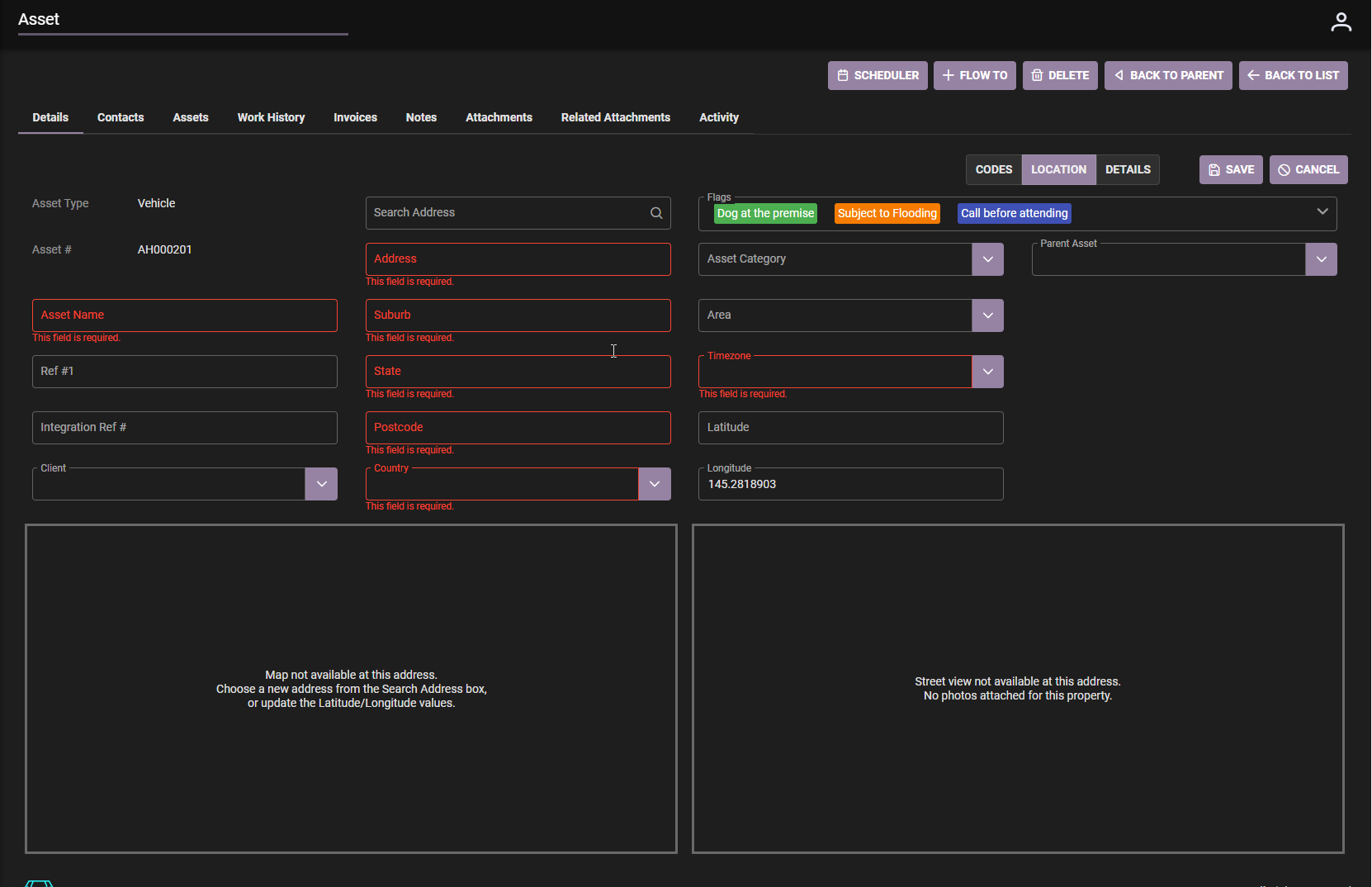Screen dimensions: 1372x887
Task: Switch to the Work History tab
Action: (271, 117)
